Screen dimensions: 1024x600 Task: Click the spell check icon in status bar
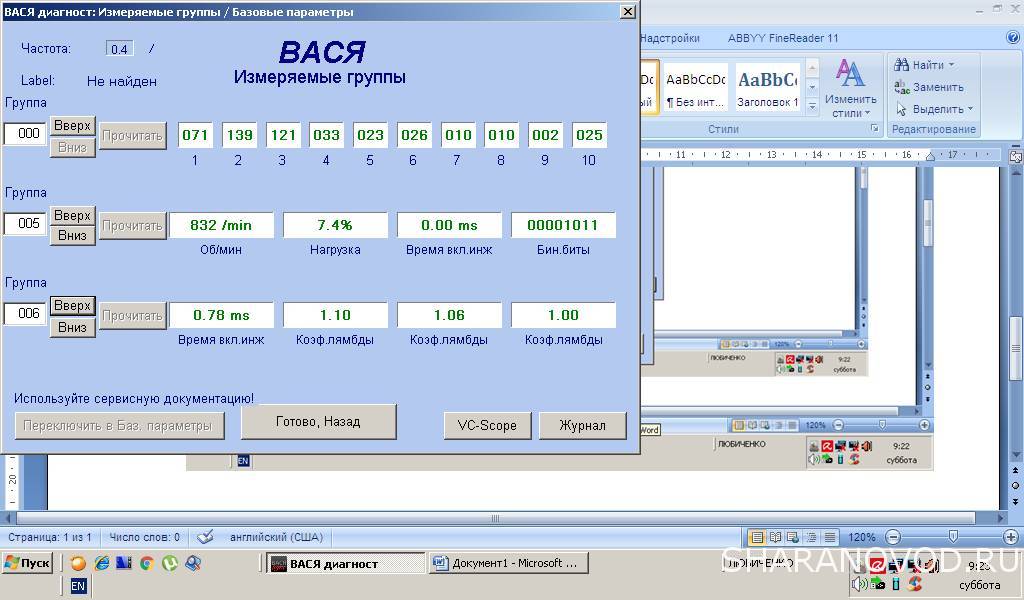point(205,537)
